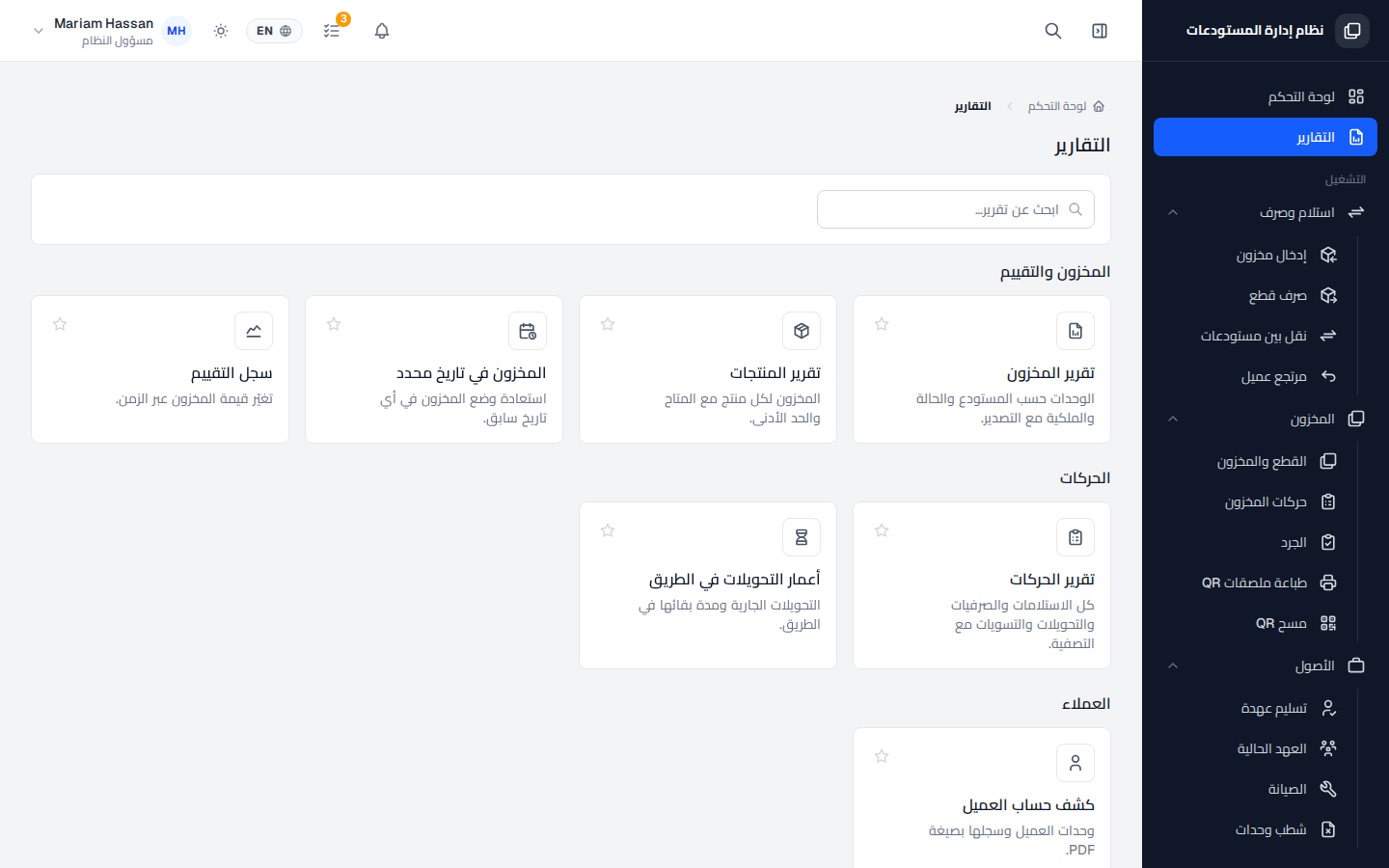Image resolution: width=1389 pixels, height=868 pixels.
Task: Collapse the الأصول sidebar group
Action: [x=1266, y=665]
